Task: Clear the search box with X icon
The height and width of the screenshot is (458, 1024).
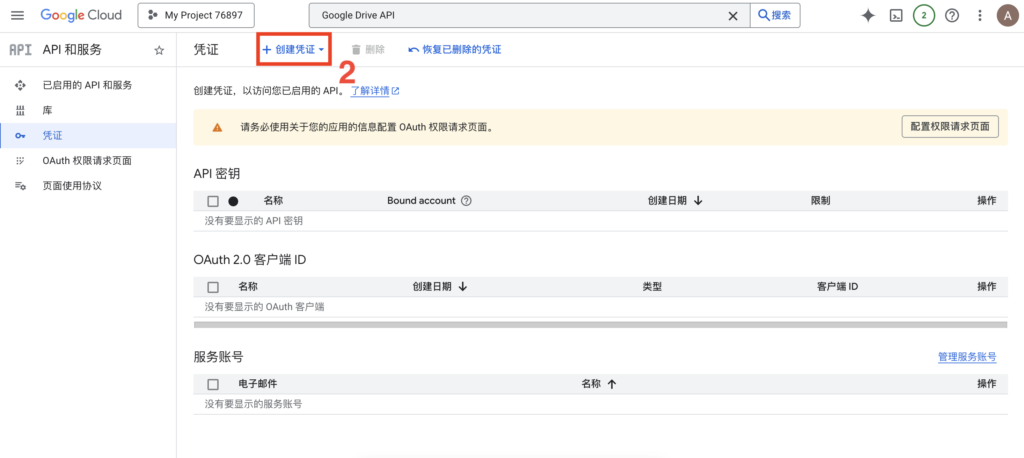Action: 733,15
